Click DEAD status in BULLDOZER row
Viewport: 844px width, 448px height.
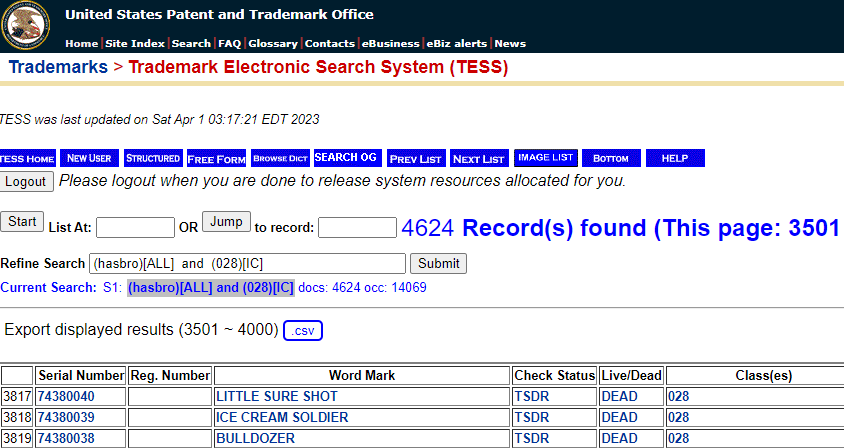point(620,438)
